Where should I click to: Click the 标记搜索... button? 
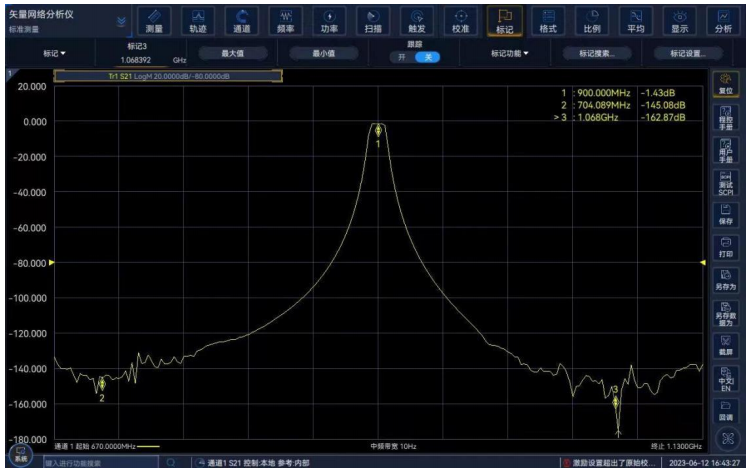coord(599,53)
